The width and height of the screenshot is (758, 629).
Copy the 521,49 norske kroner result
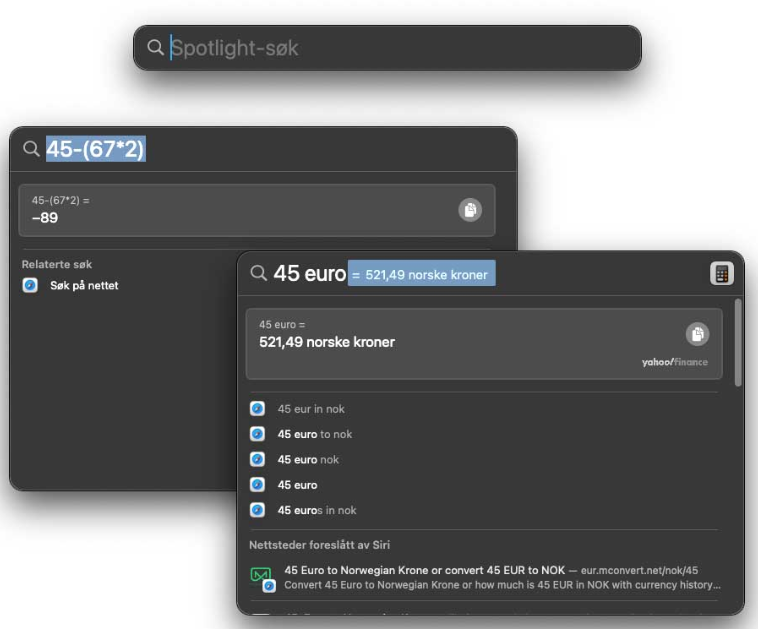coord(697,334)
